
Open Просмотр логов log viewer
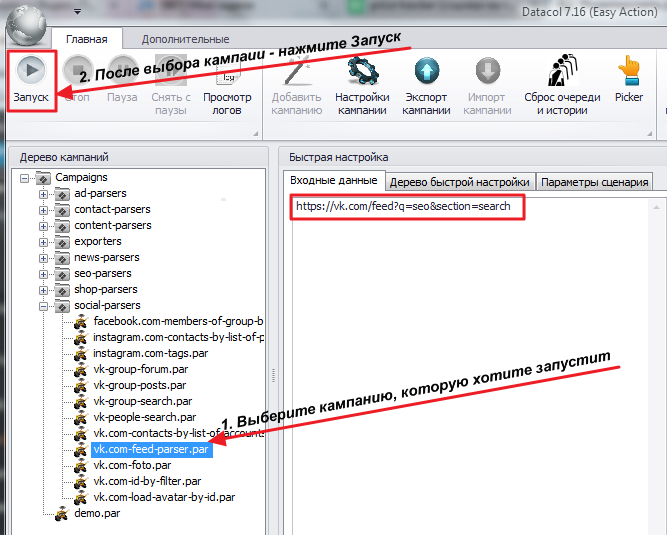[x=227, y=85]
